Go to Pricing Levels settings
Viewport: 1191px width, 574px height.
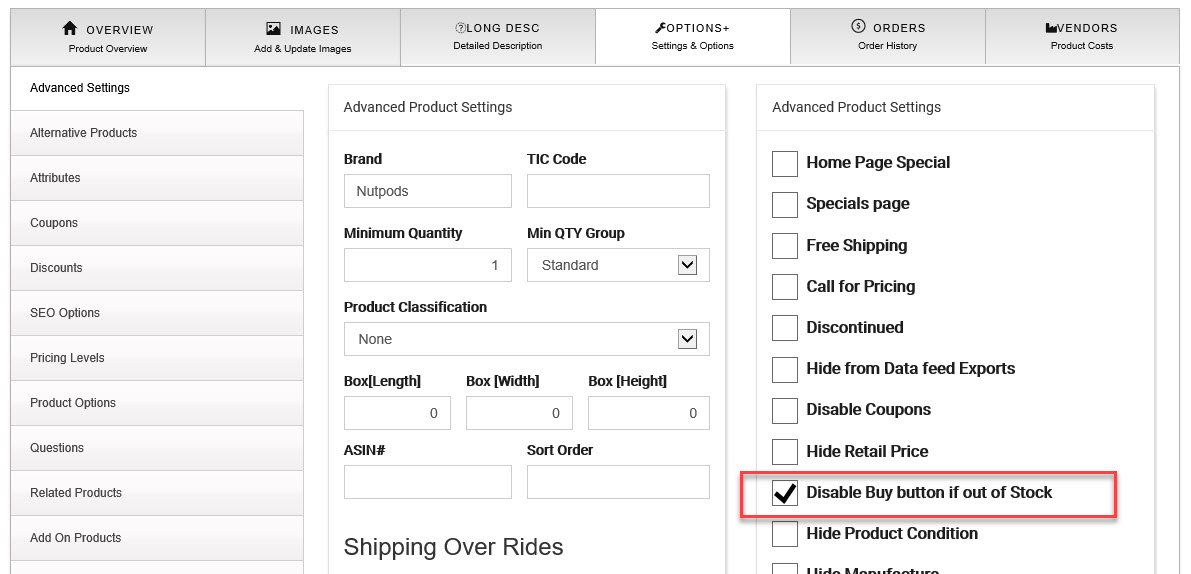(157, 358)
